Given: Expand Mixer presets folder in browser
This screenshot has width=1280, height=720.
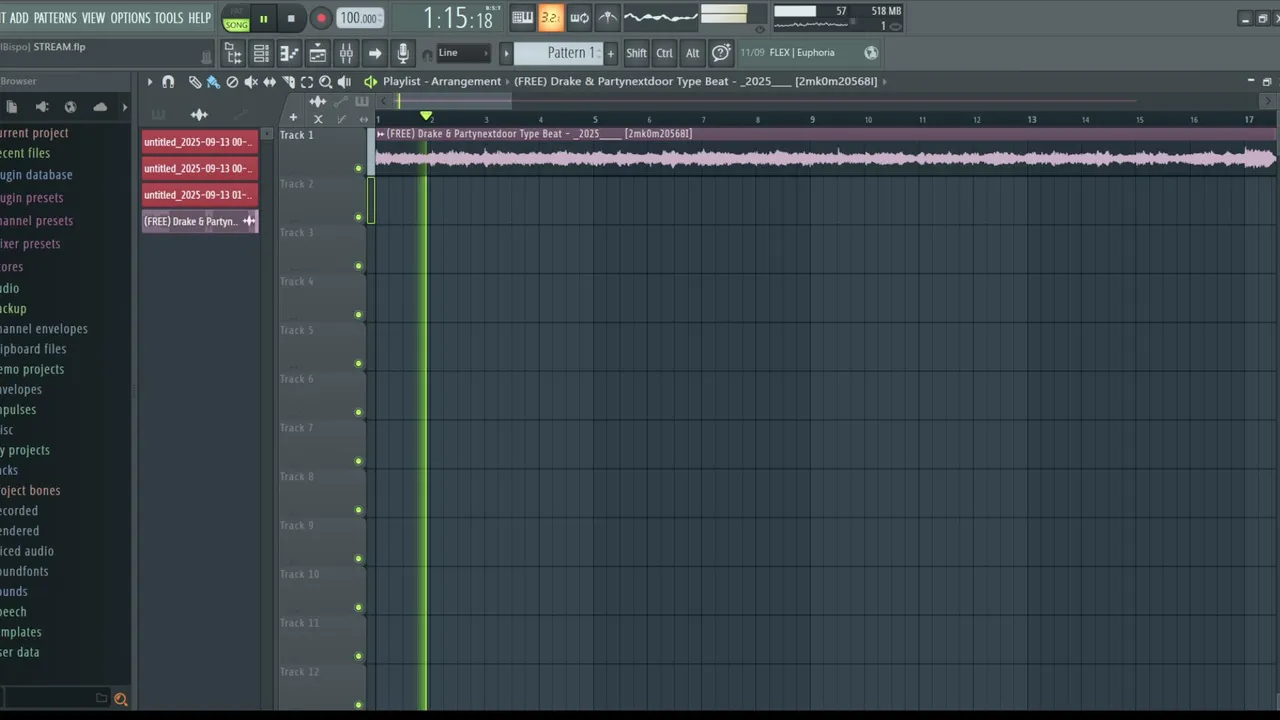Looking at the screenshot, I should [30, 244].
